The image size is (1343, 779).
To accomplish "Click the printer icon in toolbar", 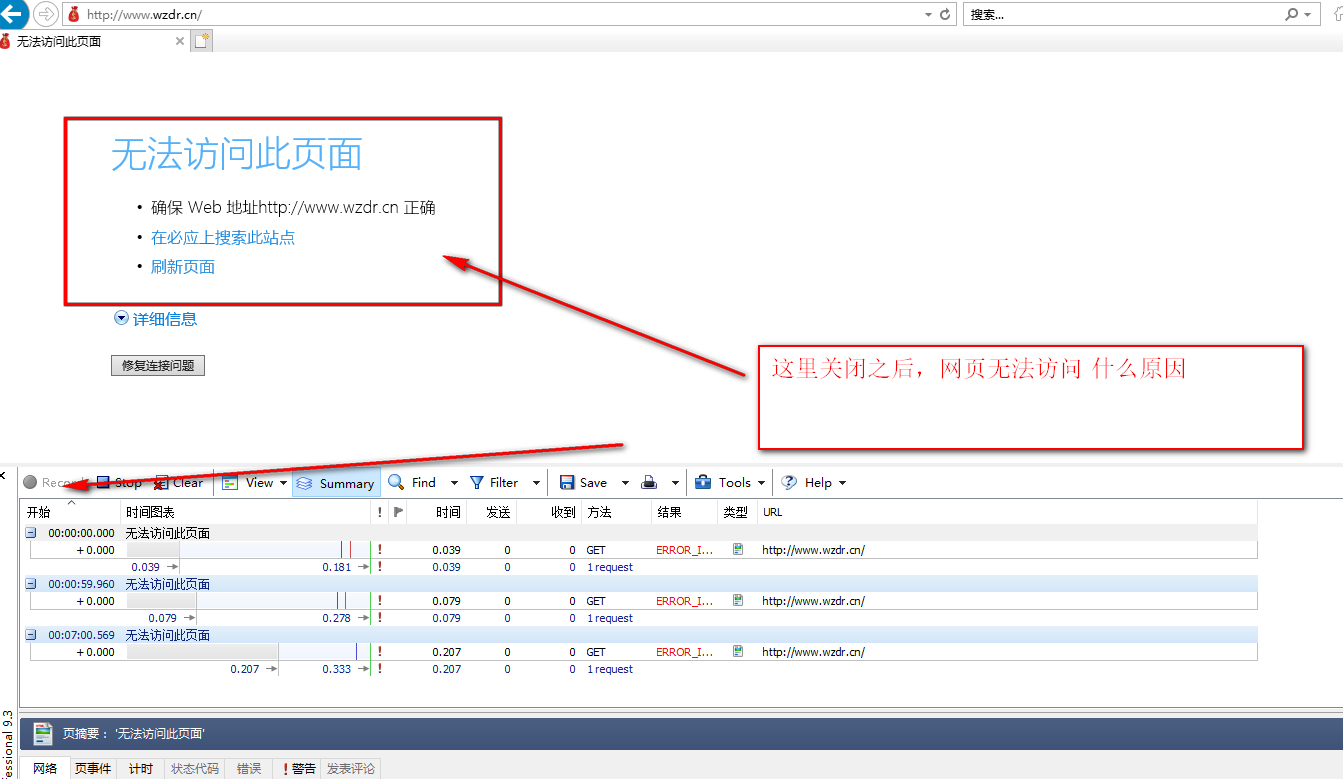I will pyautogui.click(x=649, y=483).
